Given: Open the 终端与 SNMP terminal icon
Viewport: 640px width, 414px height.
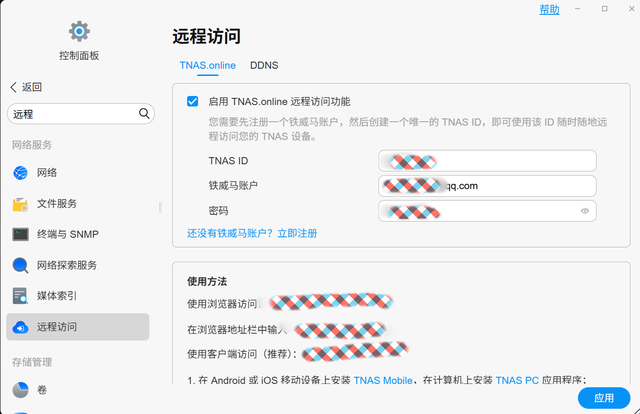Looking at the screenshot, I should (x=20, y=234).
